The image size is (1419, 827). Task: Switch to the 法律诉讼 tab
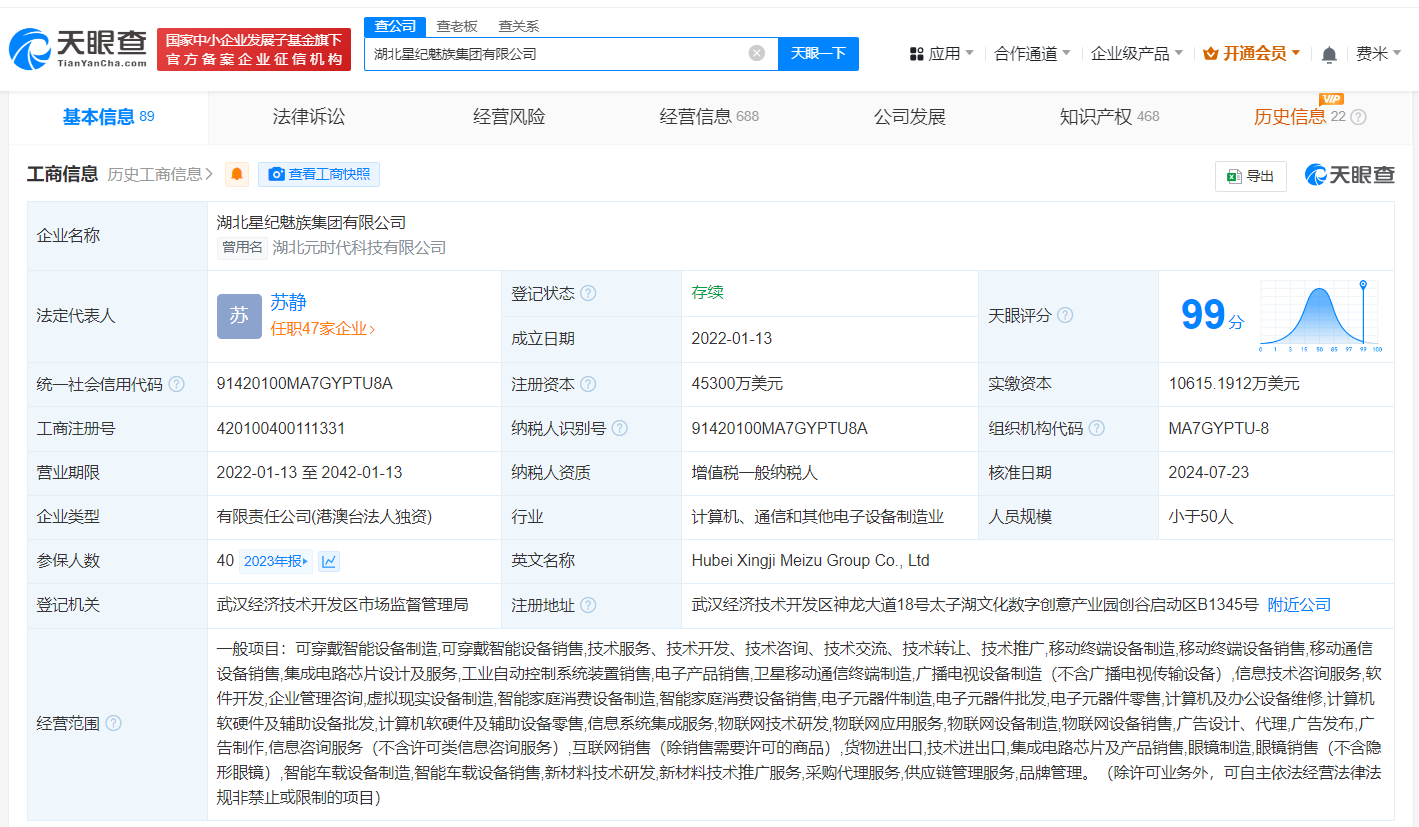(x=308, y=117)
